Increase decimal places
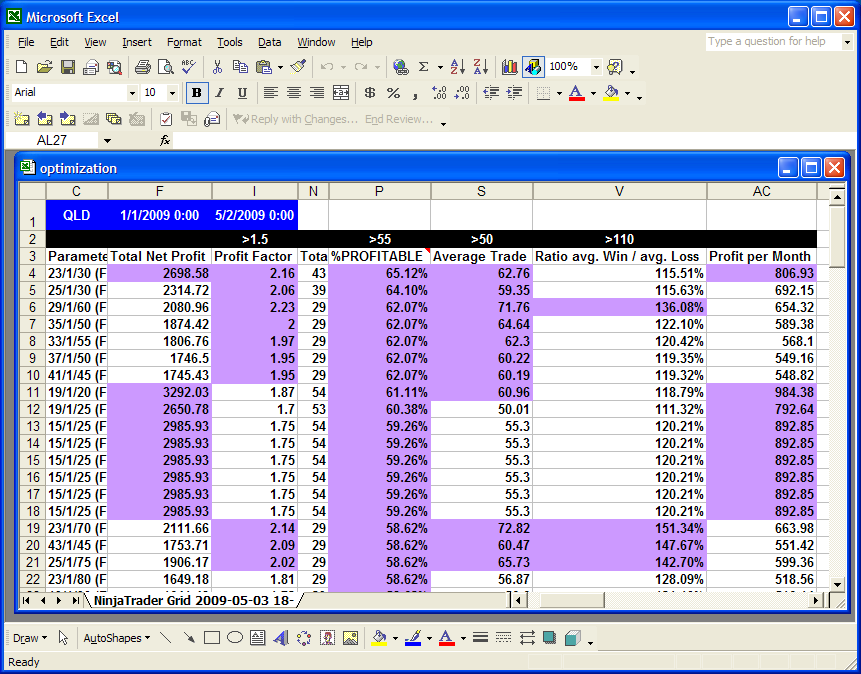Viewport: 861px width, 674px height. [x=439, y=93]
